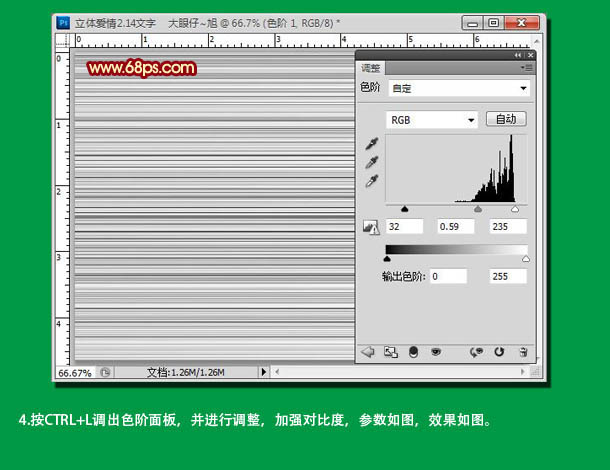The height and width of the screenshot is (470, 610).
Task: Click the input midtone gray slider
Action: pyautogui.click(x=478, y=209)
